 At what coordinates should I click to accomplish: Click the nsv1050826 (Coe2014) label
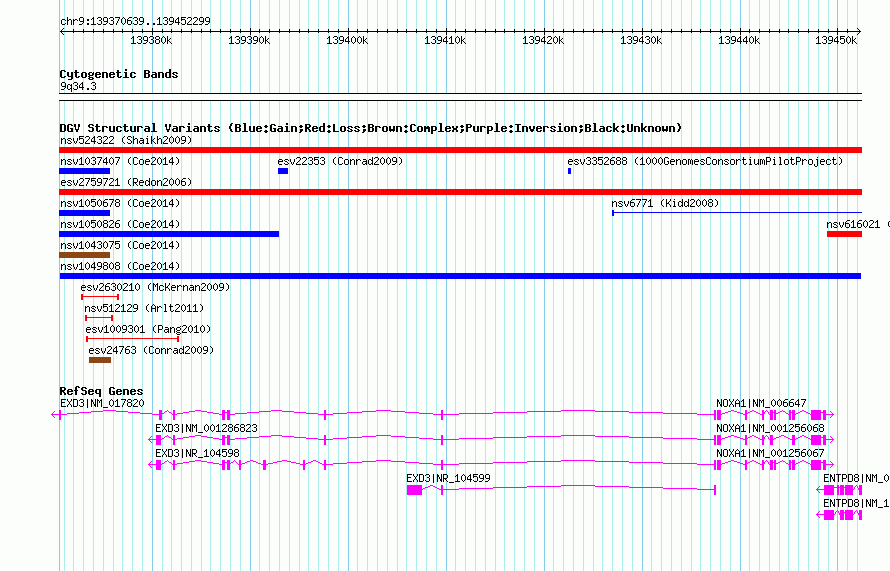pos(120,224)
